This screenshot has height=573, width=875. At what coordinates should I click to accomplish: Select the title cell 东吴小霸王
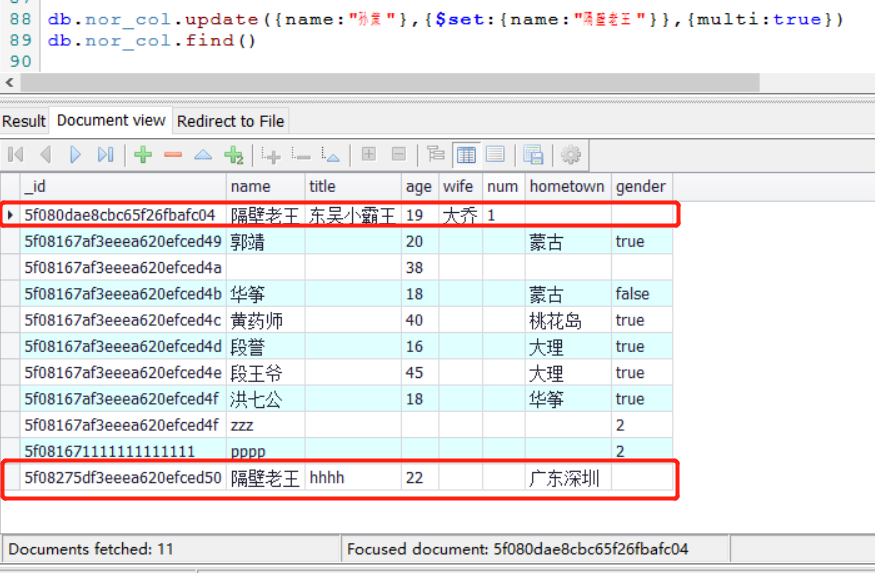click(x=353, y=215)
